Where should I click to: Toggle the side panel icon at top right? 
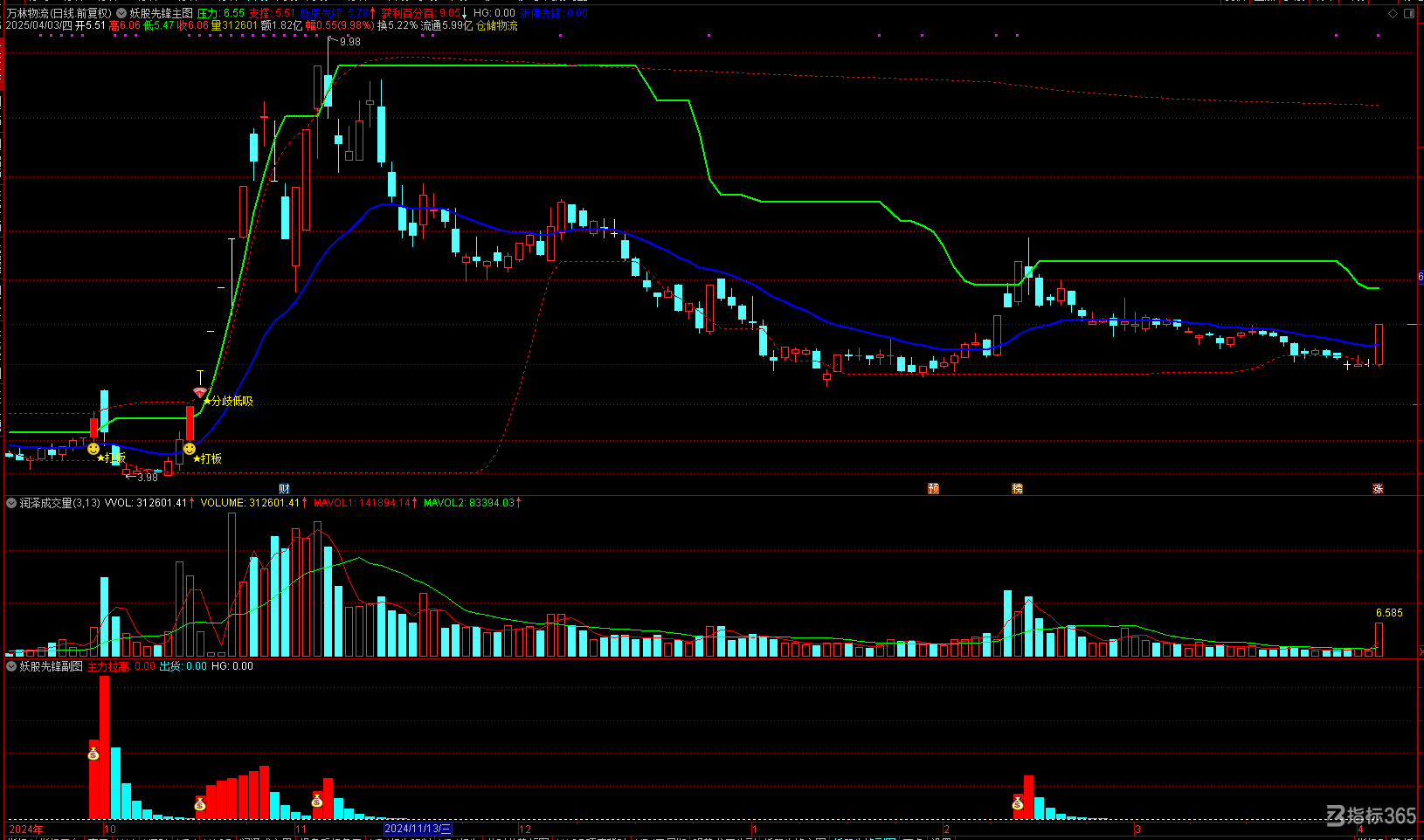coord(1408,13)
